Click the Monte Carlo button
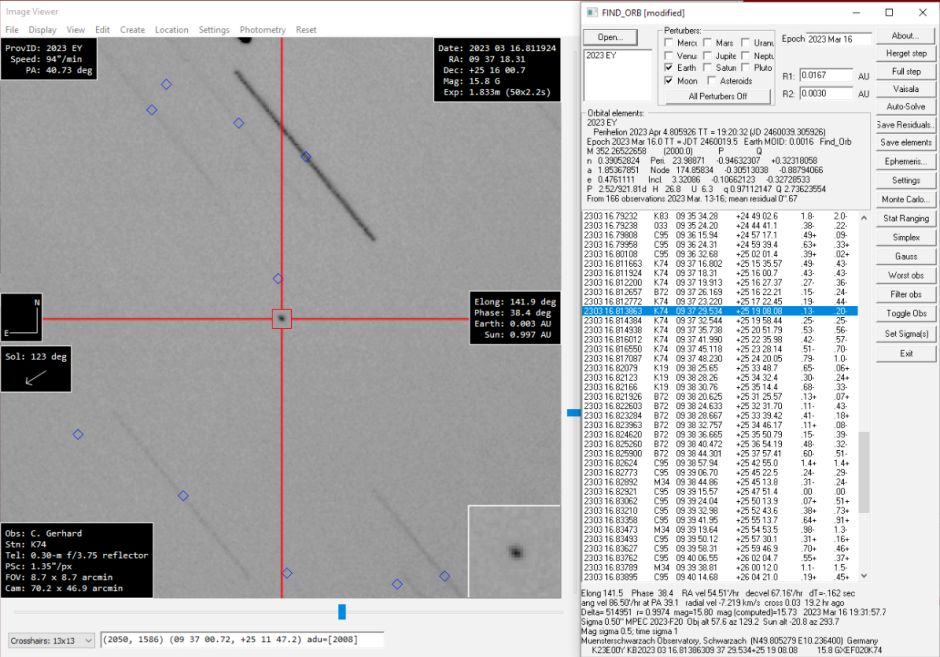Screen dimensions: 940x657 coord(906,200)
